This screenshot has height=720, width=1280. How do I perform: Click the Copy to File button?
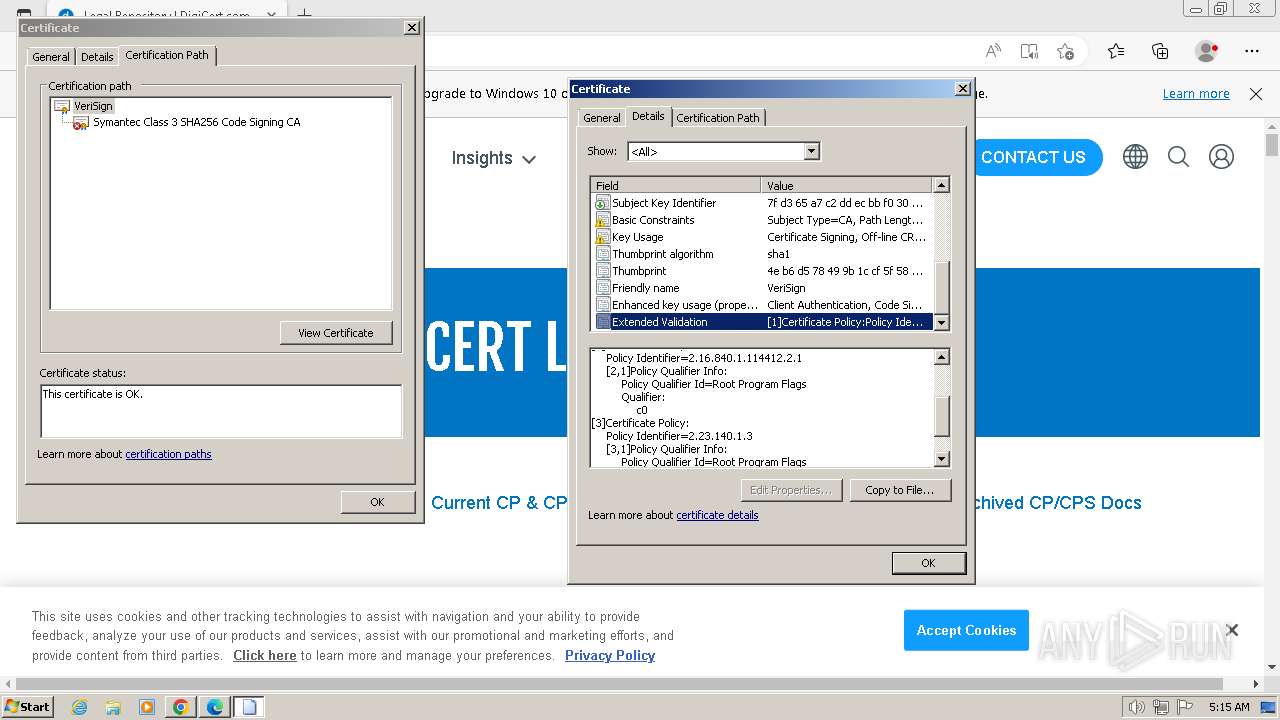900,490
